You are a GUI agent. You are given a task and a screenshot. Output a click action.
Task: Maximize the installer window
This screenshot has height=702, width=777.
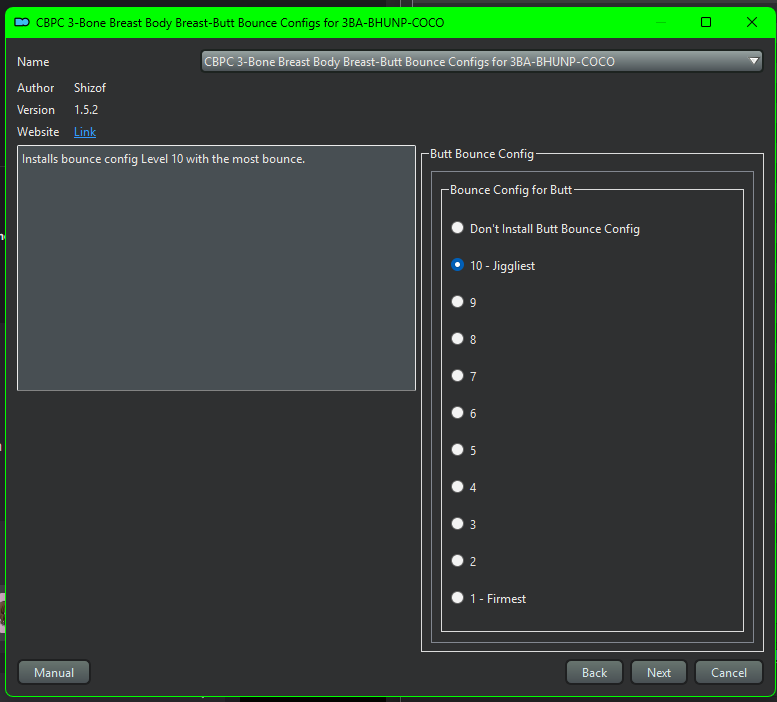tap(706, 22)
